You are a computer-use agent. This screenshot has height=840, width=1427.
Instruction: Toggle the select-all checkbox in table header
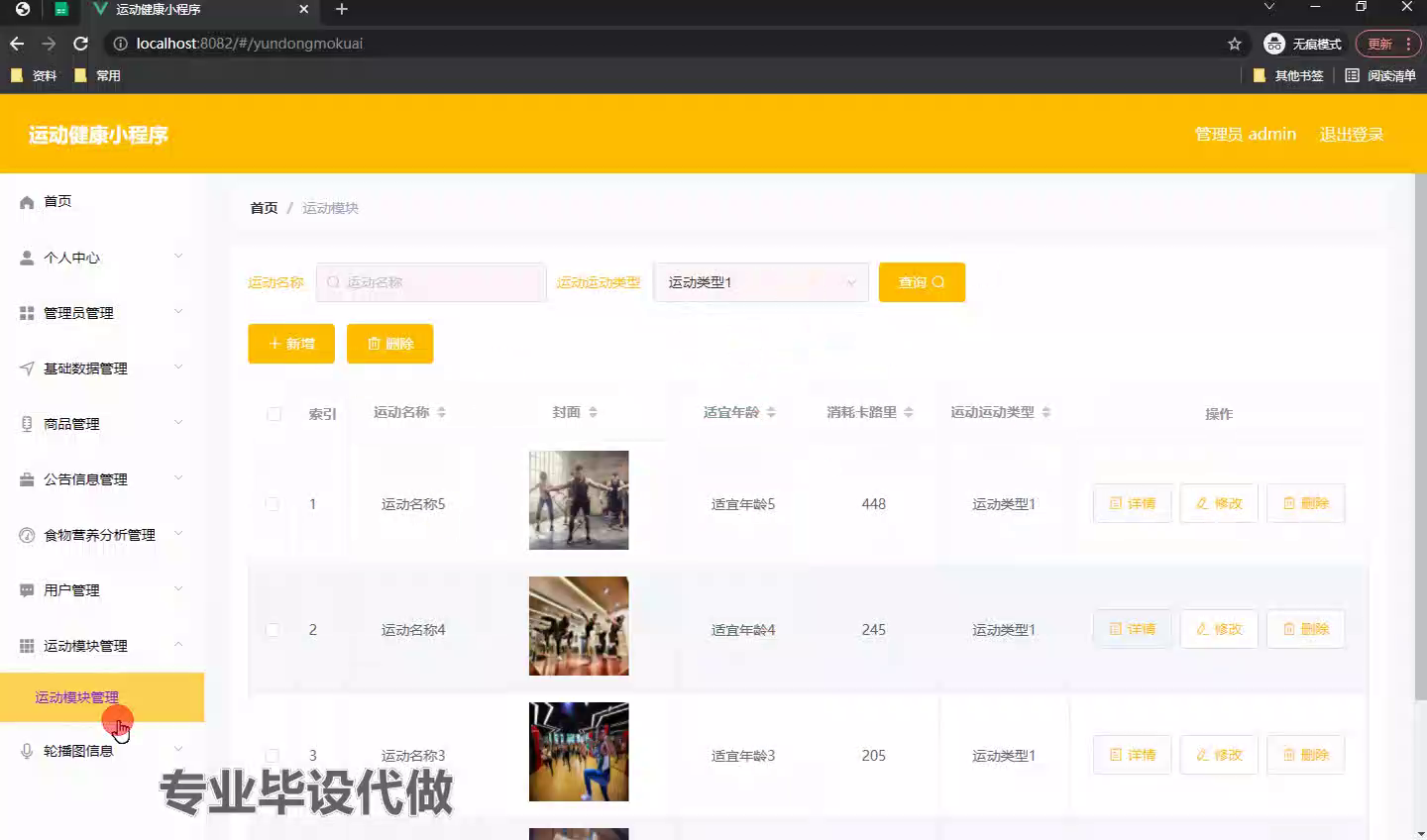coord(274,414)
